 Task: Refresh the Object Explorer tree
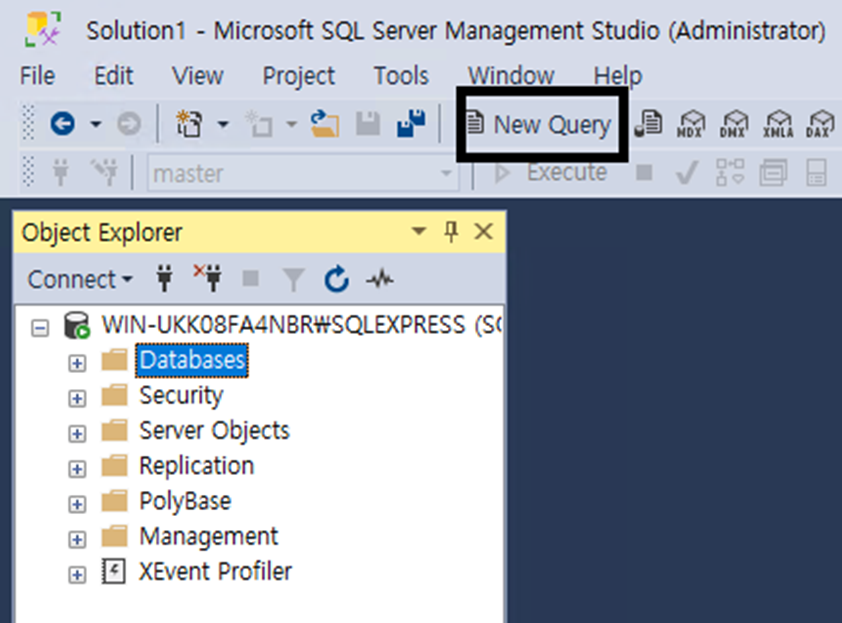pos(337,279)
